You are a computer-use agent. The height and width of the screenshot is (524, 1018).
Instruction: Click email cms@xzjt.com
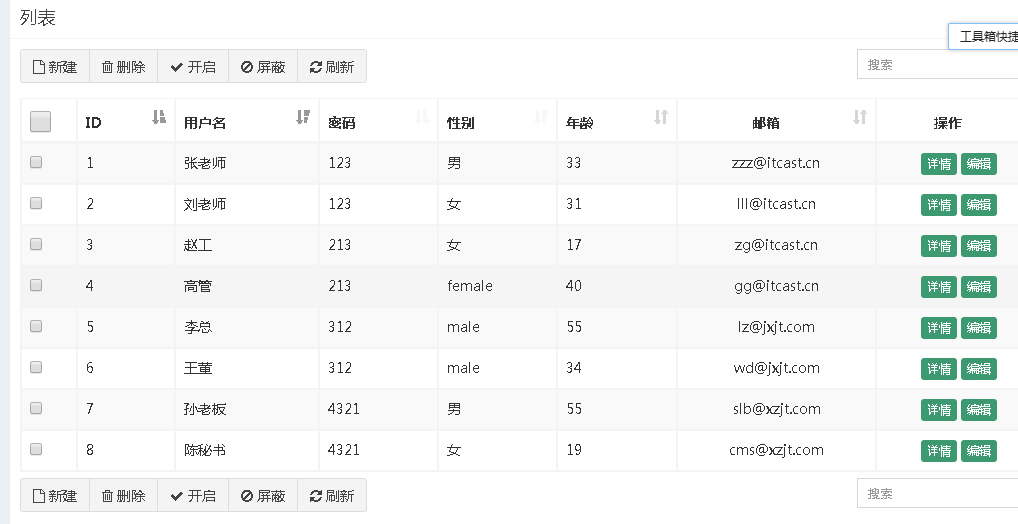point(776,449)
